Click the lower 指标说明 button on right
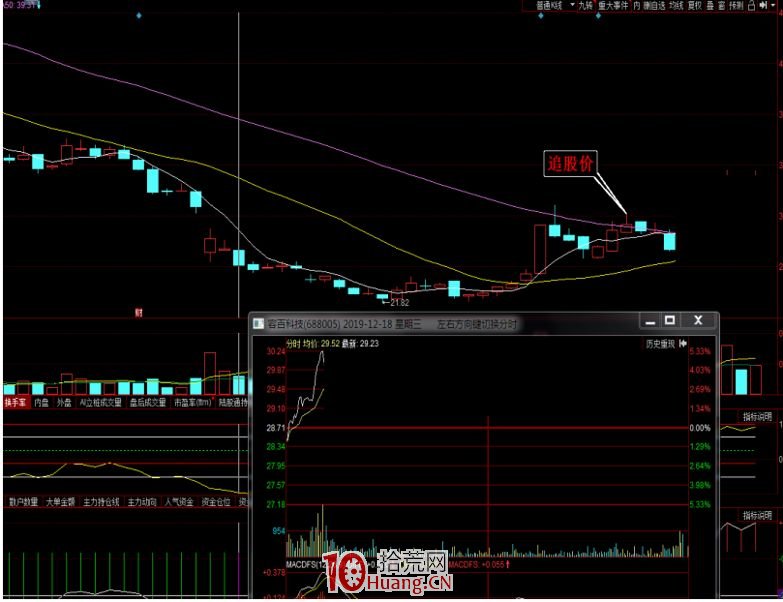783x602 pixels. (x=757, y=515)
